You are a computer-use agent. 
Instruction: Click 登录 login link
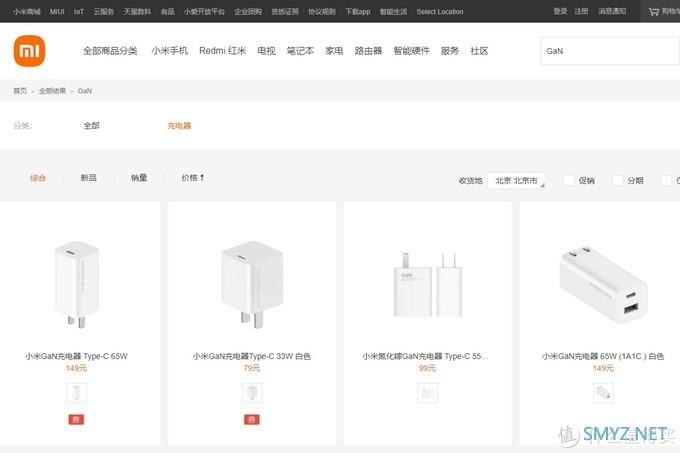(560, 11)
